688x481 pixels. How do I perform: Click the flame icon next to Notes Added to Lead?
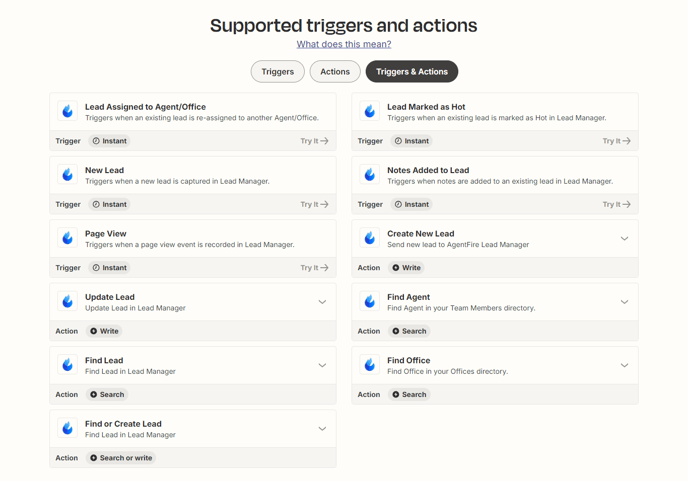point(369,175)
